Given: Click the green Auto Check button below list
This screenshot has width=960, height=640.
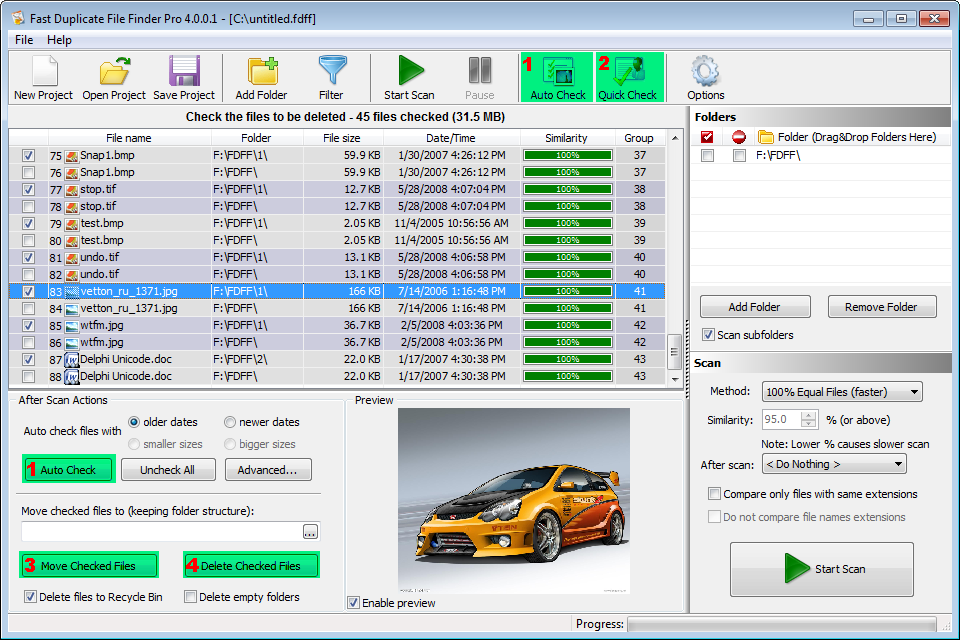Looking at the screenshot, I should point(69,470).
